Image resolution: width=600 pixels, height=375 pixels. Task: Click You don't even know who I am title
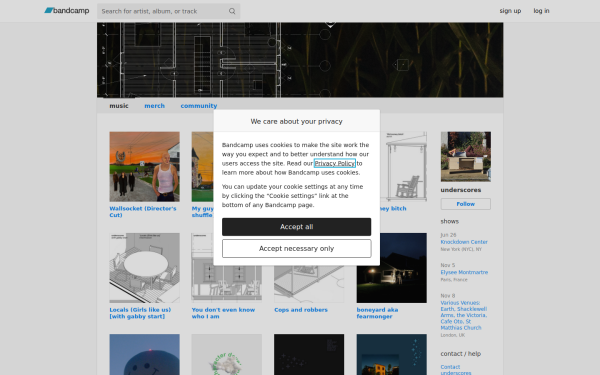(x=223, y=313)
